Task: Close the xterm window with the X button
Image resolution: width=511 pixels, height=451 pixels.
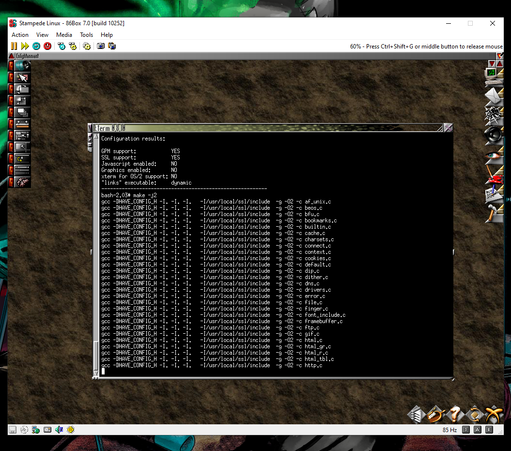Action: pyautogui.click(x=448, y=128)
